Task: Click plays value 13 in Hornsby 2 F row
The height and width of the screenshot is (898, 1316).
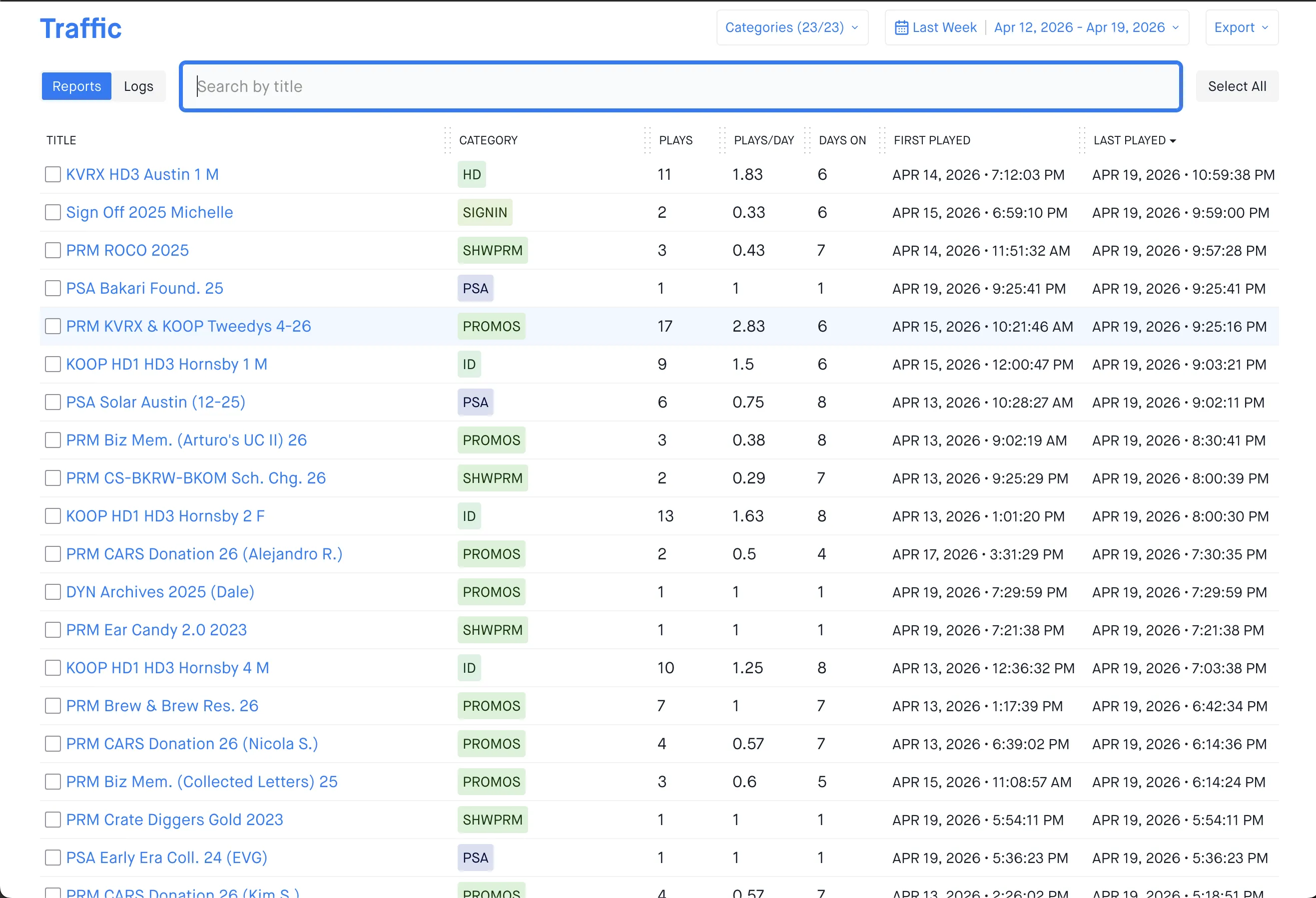Action: pyautogui.click(x=665, y=516)
